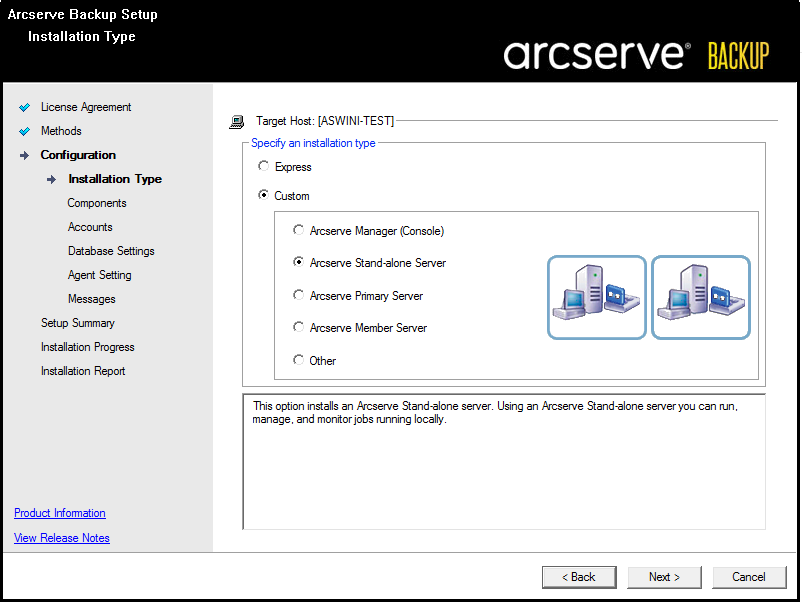Viewport: 802px width, 604px height.
Task: Click the Target Host computer icon
Action: click(x=237, y=122)
